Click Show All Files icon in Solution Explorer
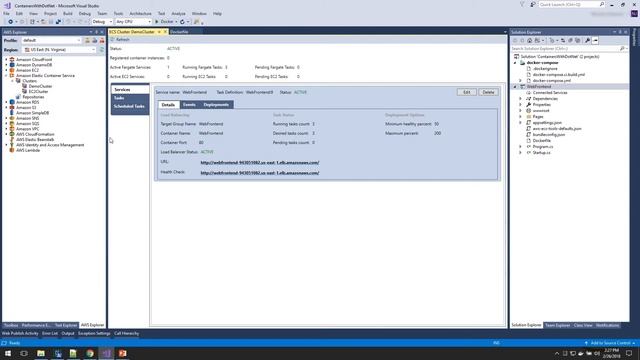This screenshot has height=360, width=640. [x=578, y=40]
